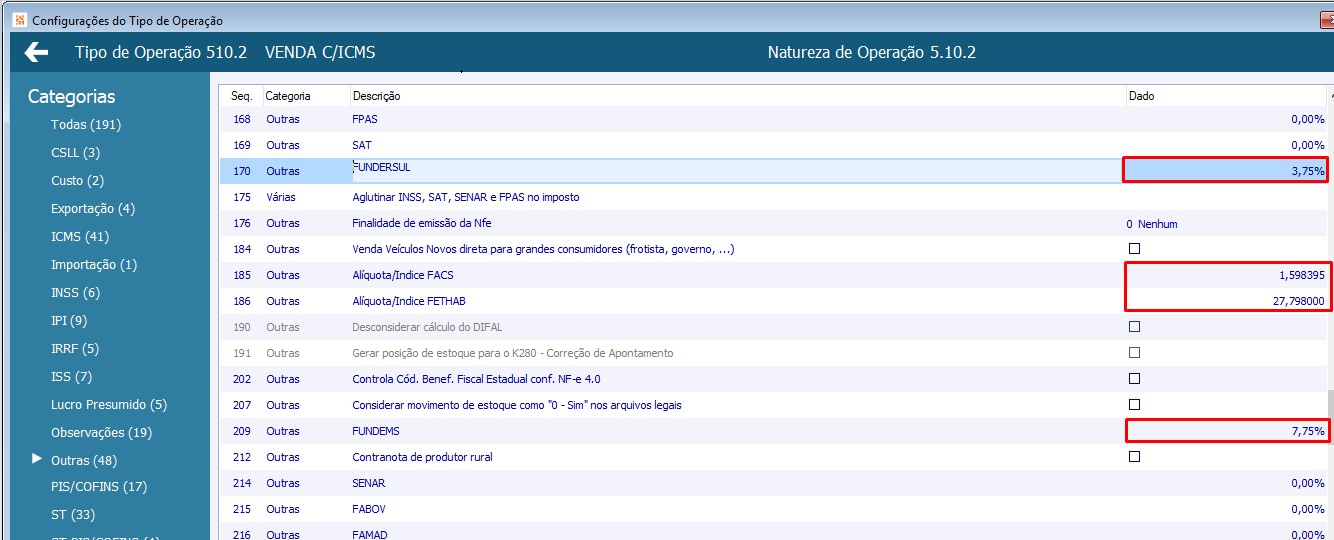Edit FUNDERSUL value 3,75%
This screenshot has height=540, width=1334.
coord(1226,171)
